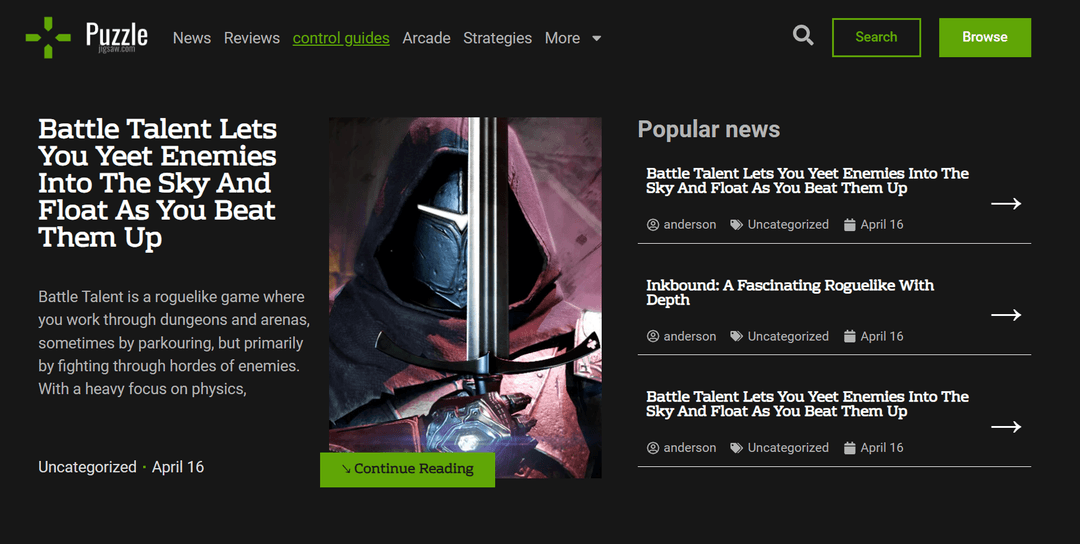
Task: Click the arrow on the first popular news item
Action: coord(1005,204)
